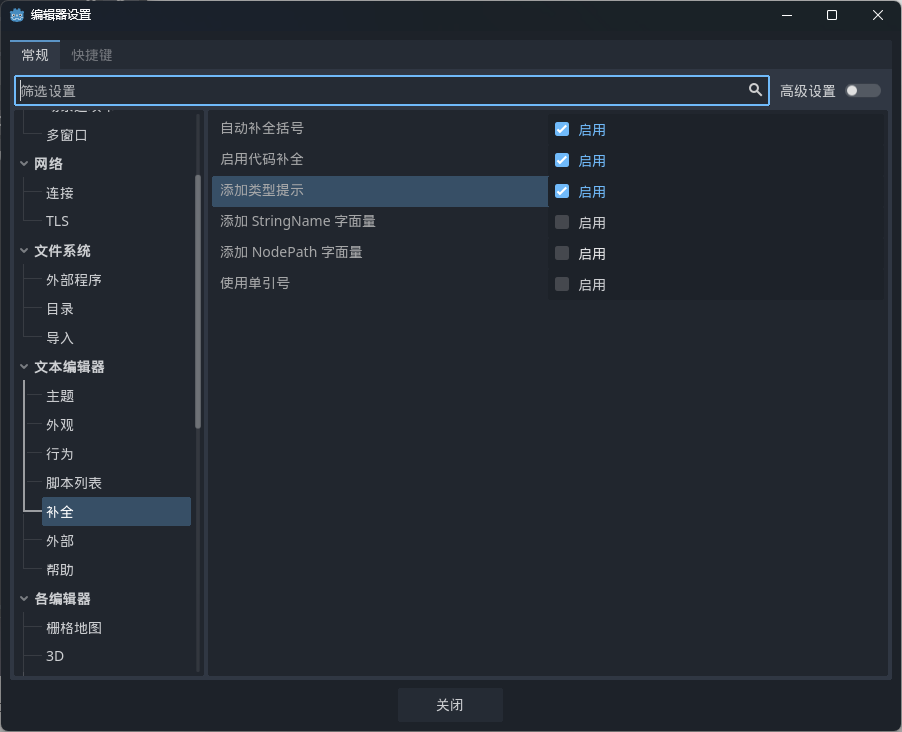Open the 栅格地图 settings category
902x732 pixels.
click(x=74, y=628)
